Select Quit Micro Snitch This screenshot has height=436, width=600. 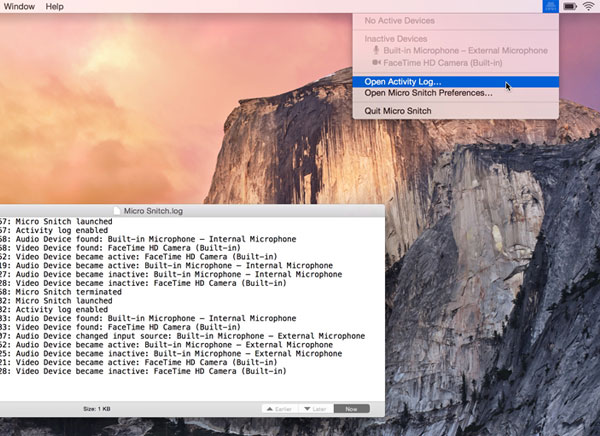[455, 111]
